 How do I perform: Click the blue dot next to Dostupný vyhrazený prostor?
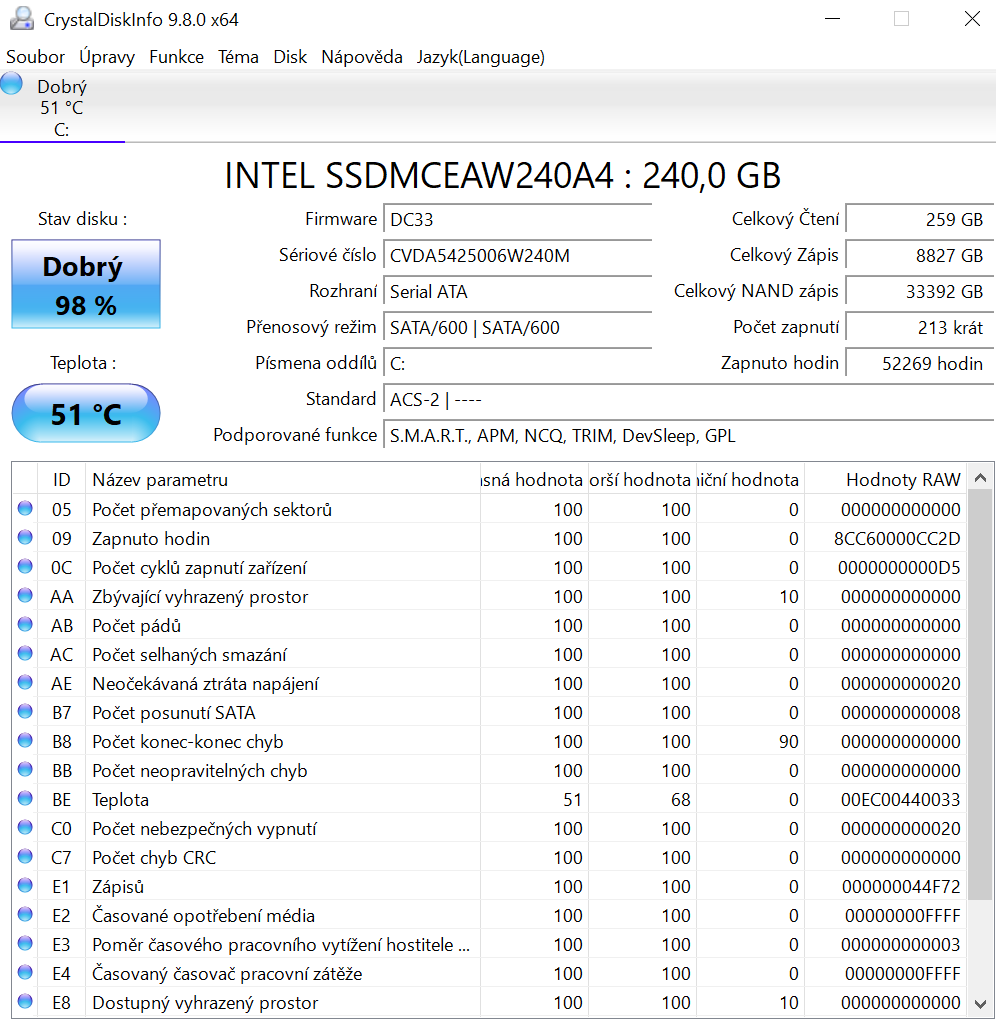coord(23,1002)
